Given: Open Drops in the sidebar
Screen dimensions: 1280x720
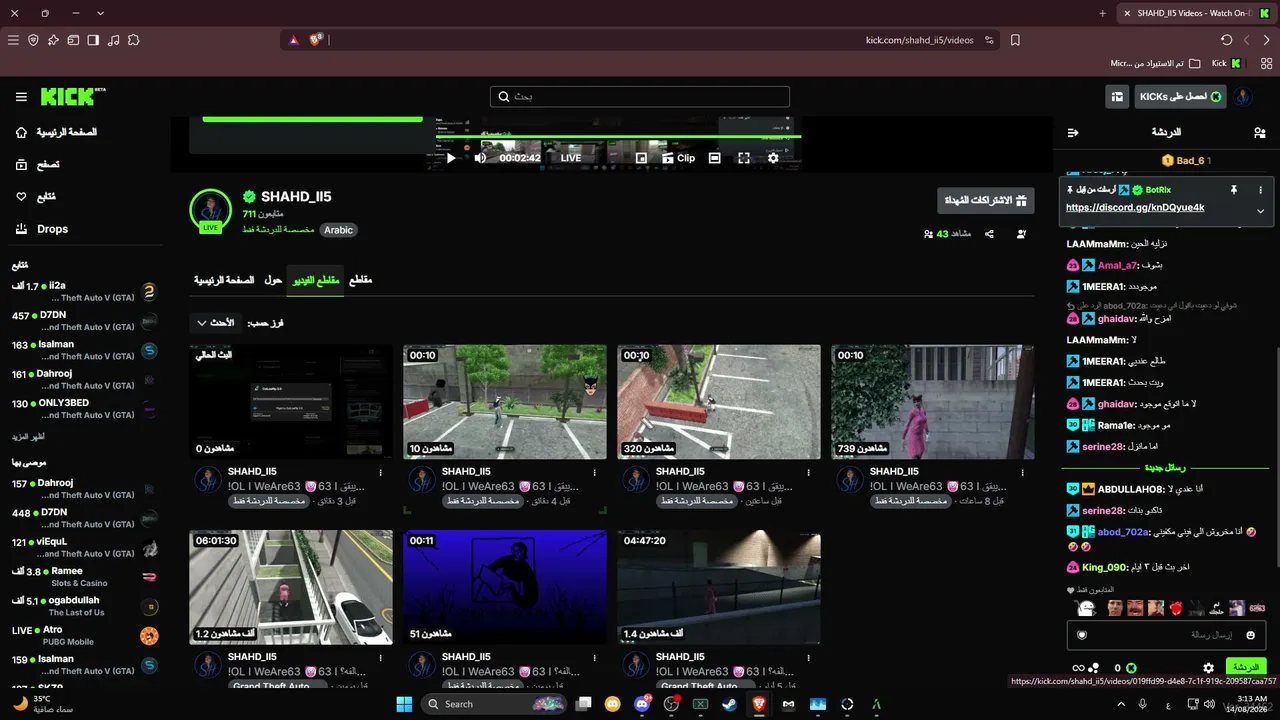Looking at the screenshot, I should click(x=42, y=229).
